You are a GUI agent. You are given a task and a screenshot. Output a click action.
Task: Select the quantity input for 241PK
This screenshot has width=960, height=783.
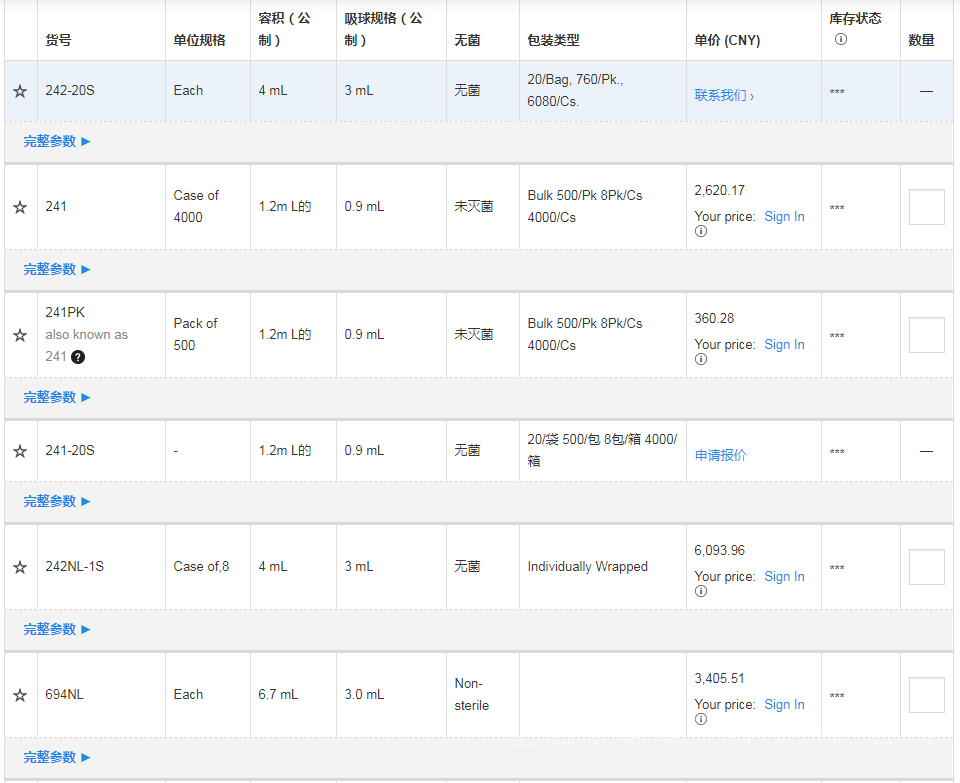[x=926, y=335]
